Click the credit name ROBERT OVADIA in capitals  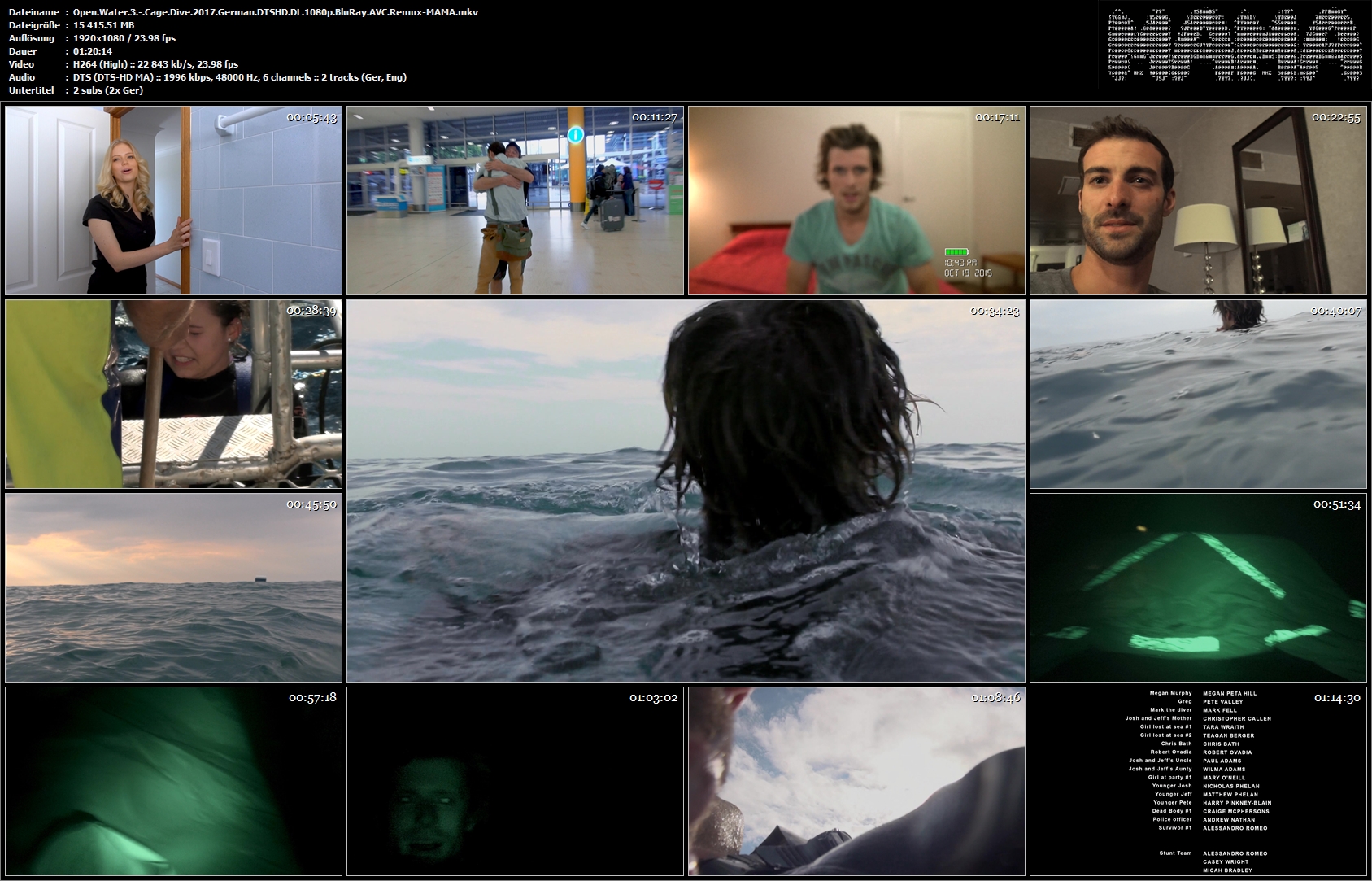[x=1227, y=752]
